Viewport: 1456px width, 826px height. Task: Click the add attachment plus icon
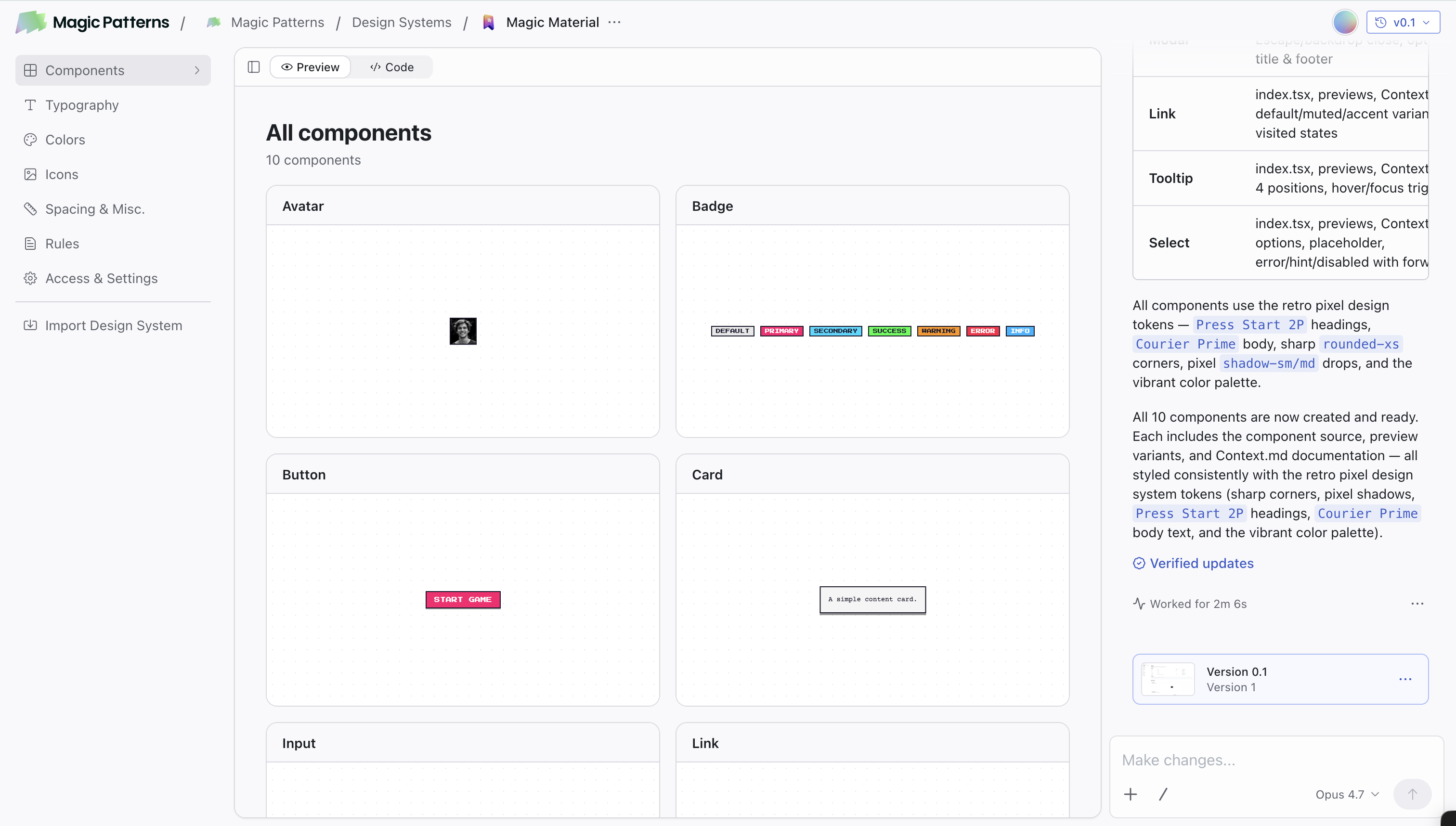pos(1131,794)
